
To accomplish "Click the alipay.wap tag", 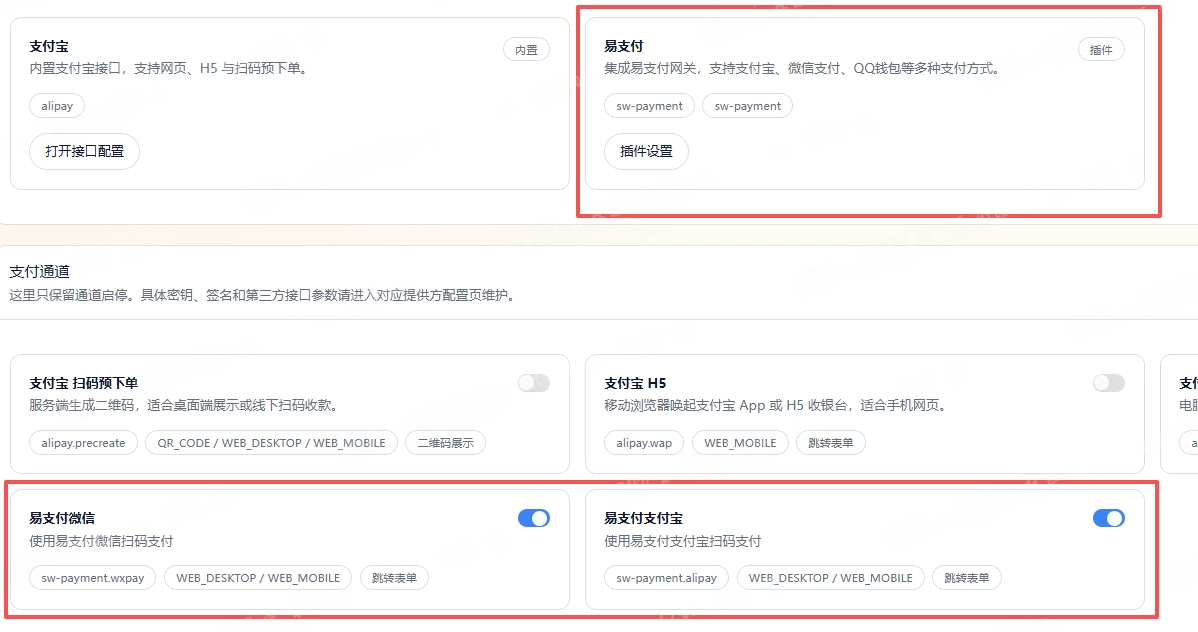I will (644, 443).
